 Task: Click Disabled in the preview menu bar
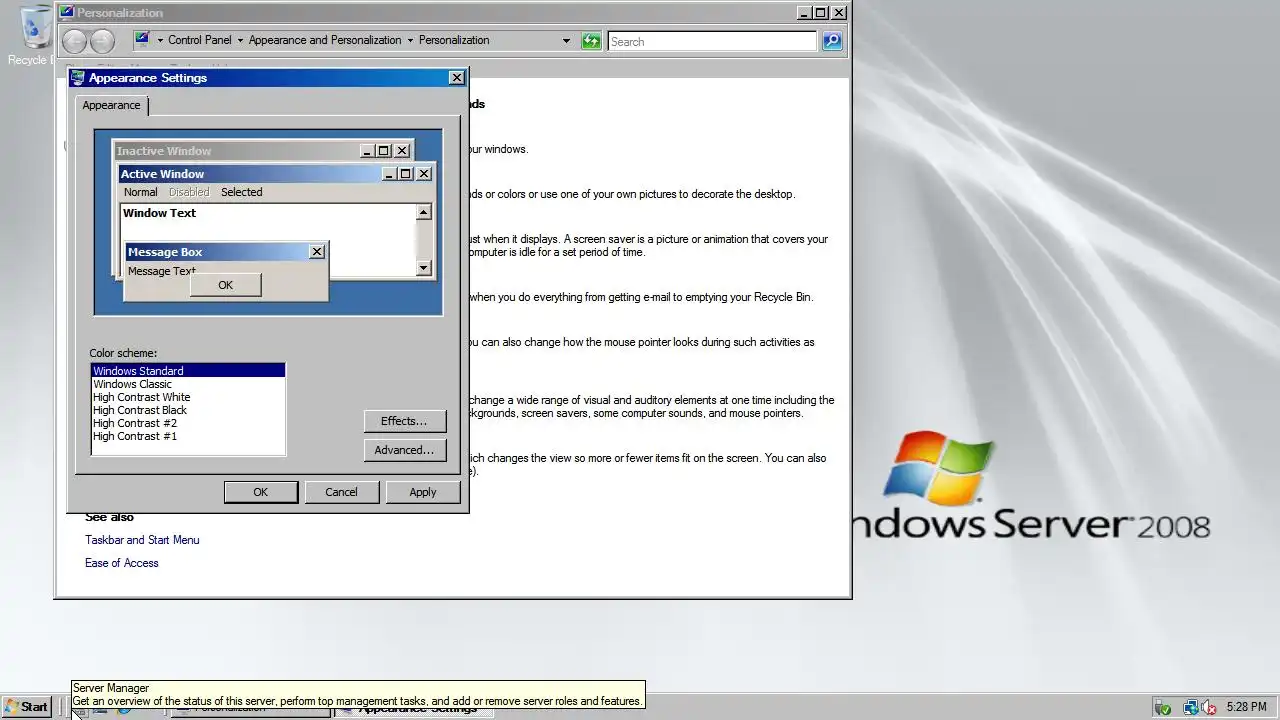point(189,192)
